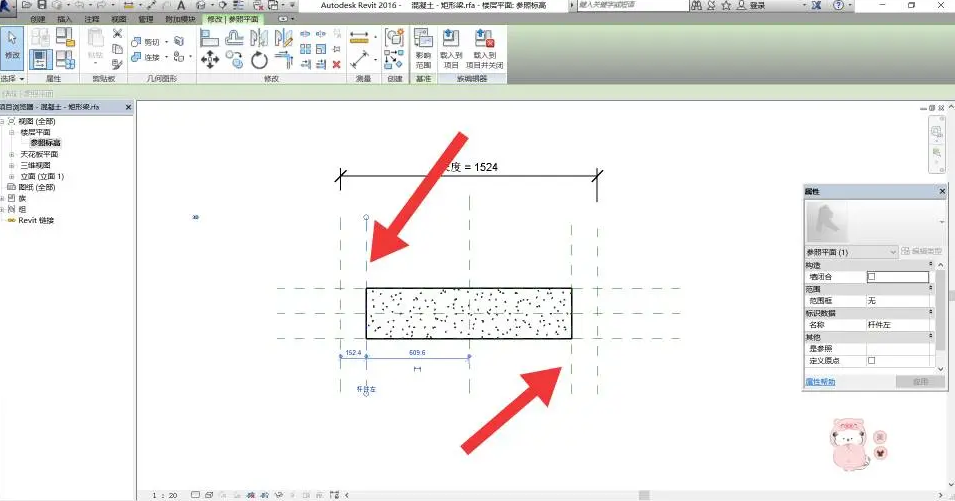
Task: Toggle the 墙闭合 (wall closure) checkbox
Action: [x=871, y=276]
